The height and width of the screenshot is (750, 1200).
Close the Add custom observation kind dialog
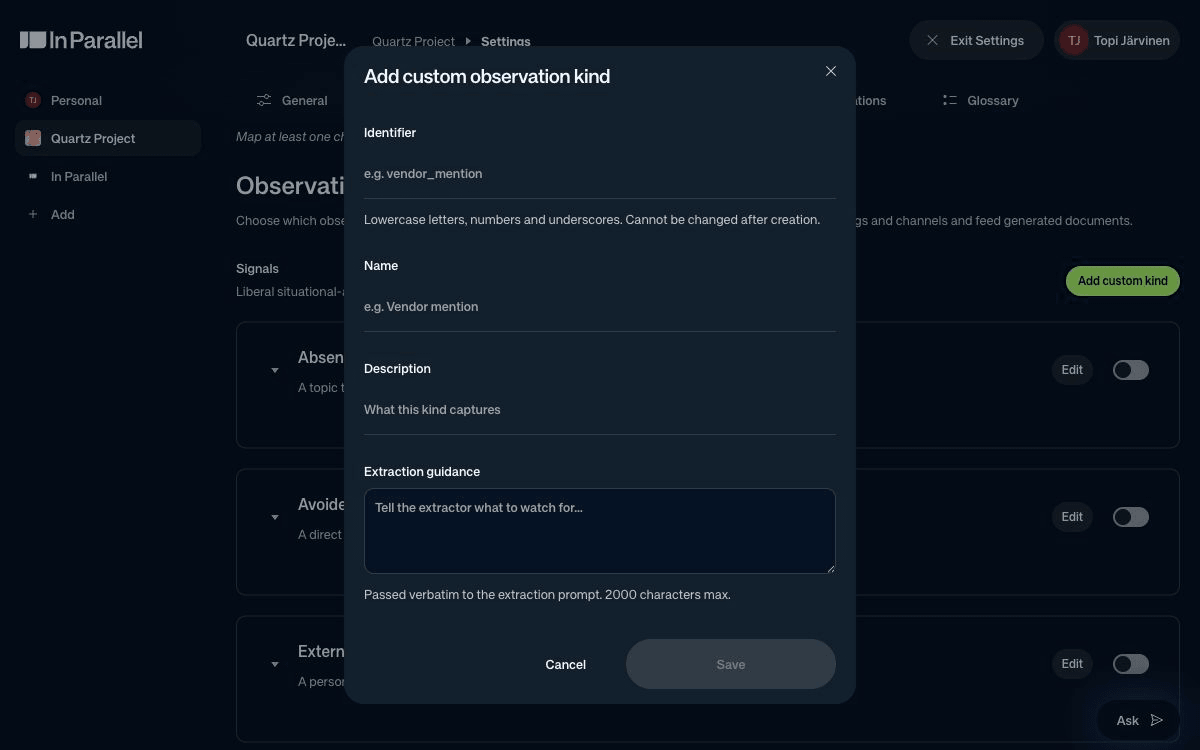(831, 71)
